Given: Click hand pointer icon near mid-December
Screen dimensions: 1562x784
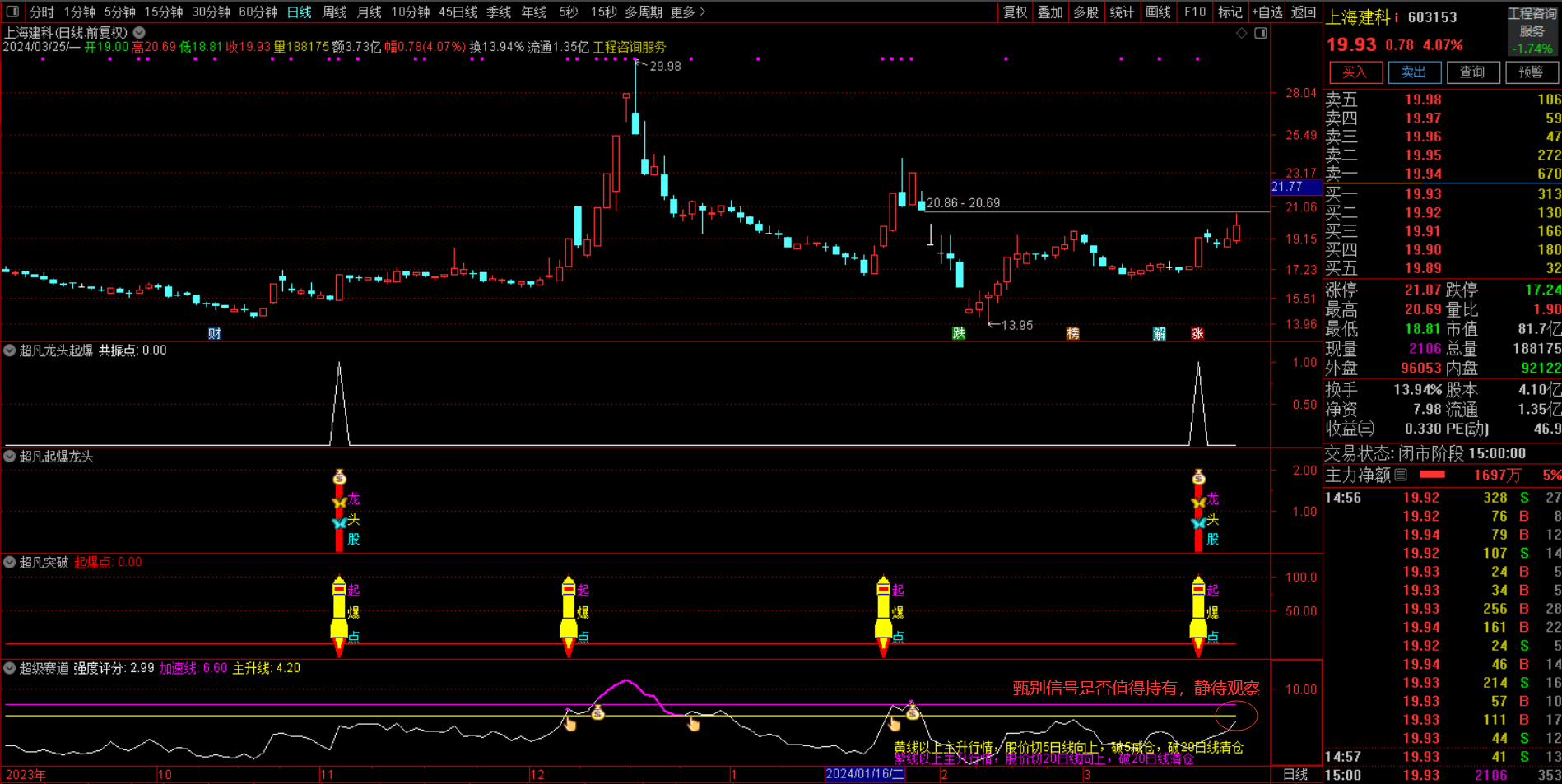Looking at the screenshot, I should coord(694,724).
